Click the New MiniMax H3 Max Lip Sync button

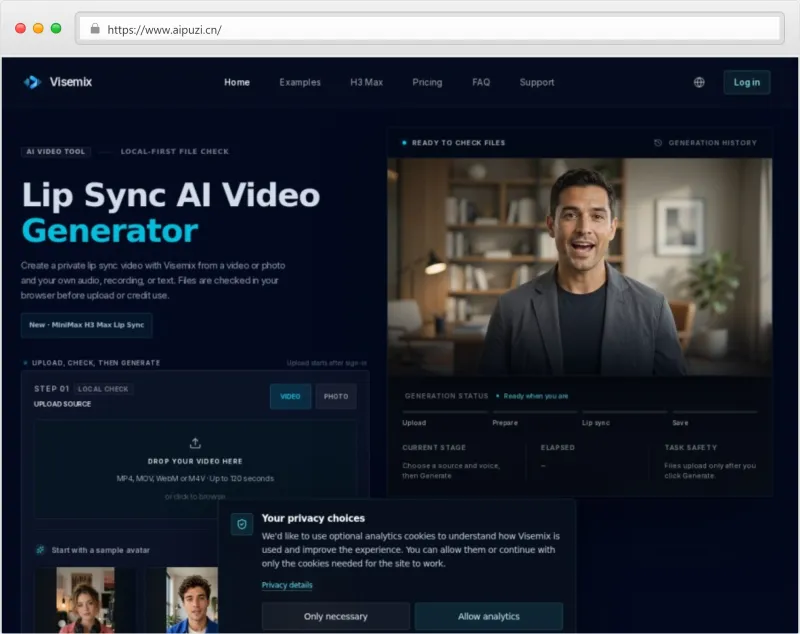pyautogui.click(x=87, y=325)
